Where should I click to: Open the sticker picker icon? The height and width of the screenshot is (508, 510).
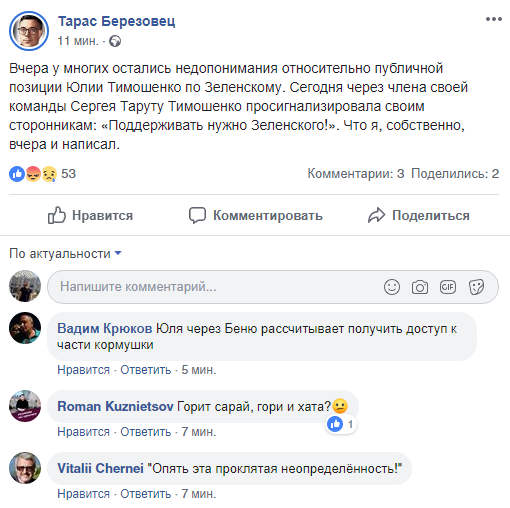[476, 287]
